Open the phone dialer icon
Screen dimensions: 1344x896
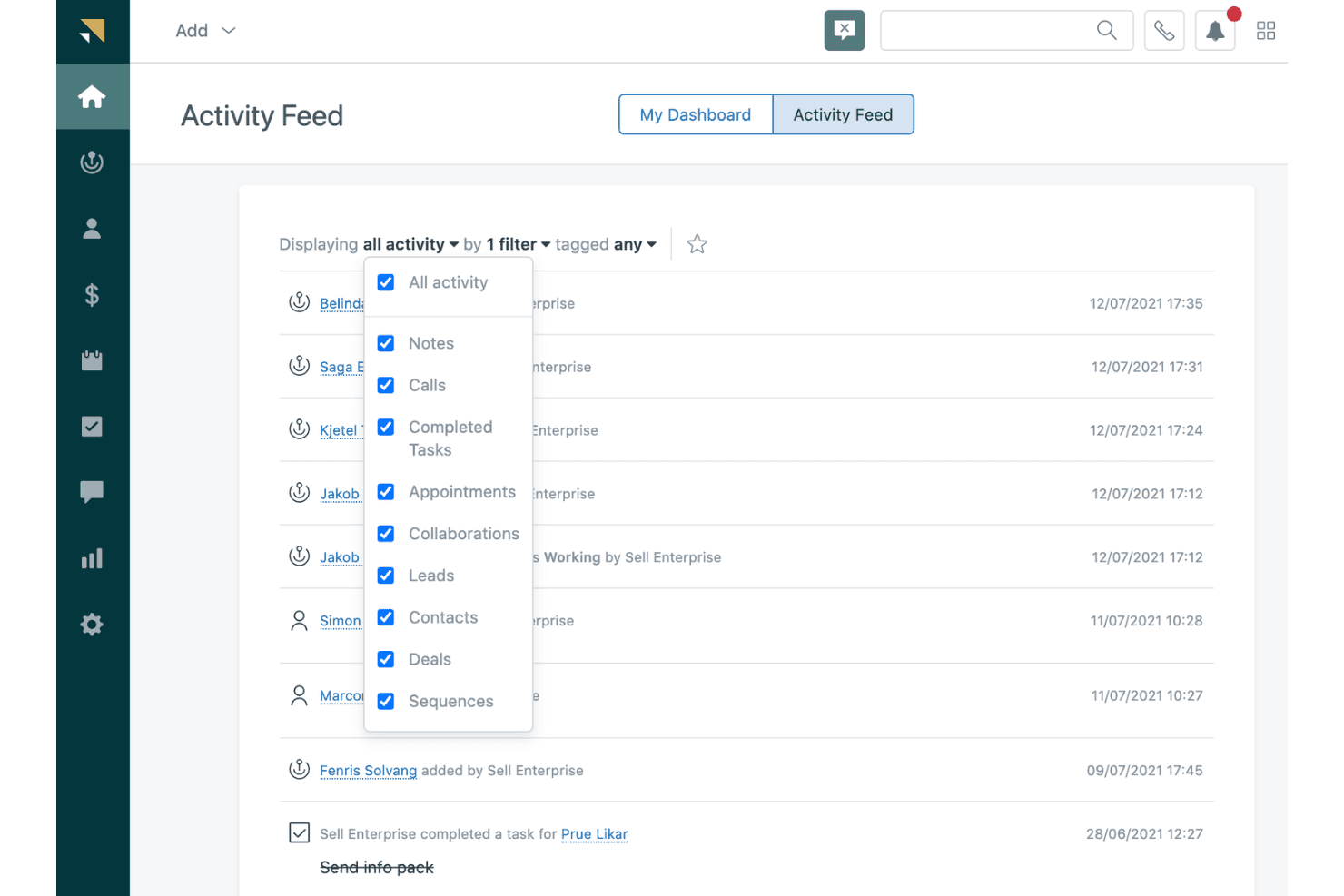click(x=1164, y=31)
